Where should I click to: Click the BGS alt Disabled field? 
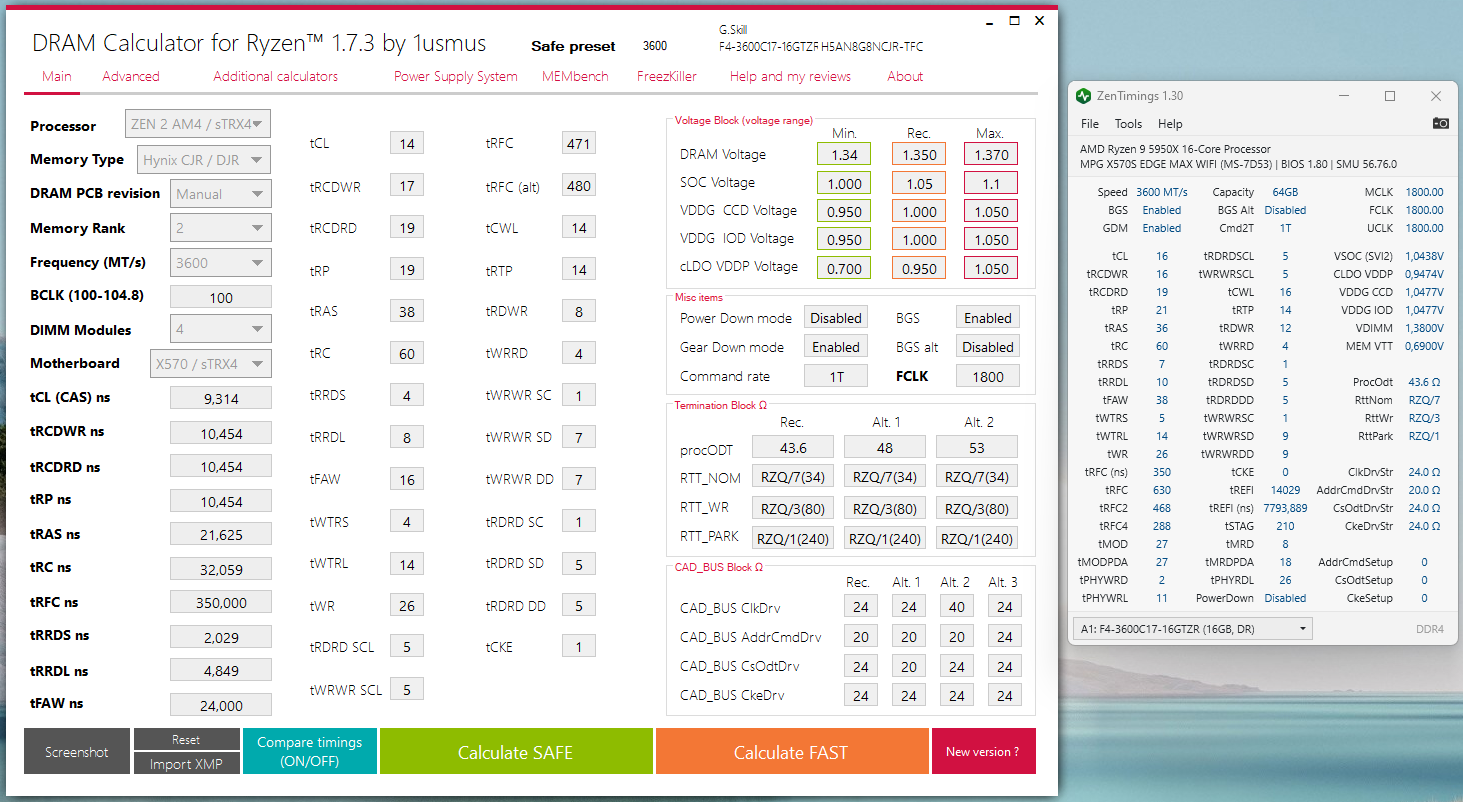pos(988,347)
